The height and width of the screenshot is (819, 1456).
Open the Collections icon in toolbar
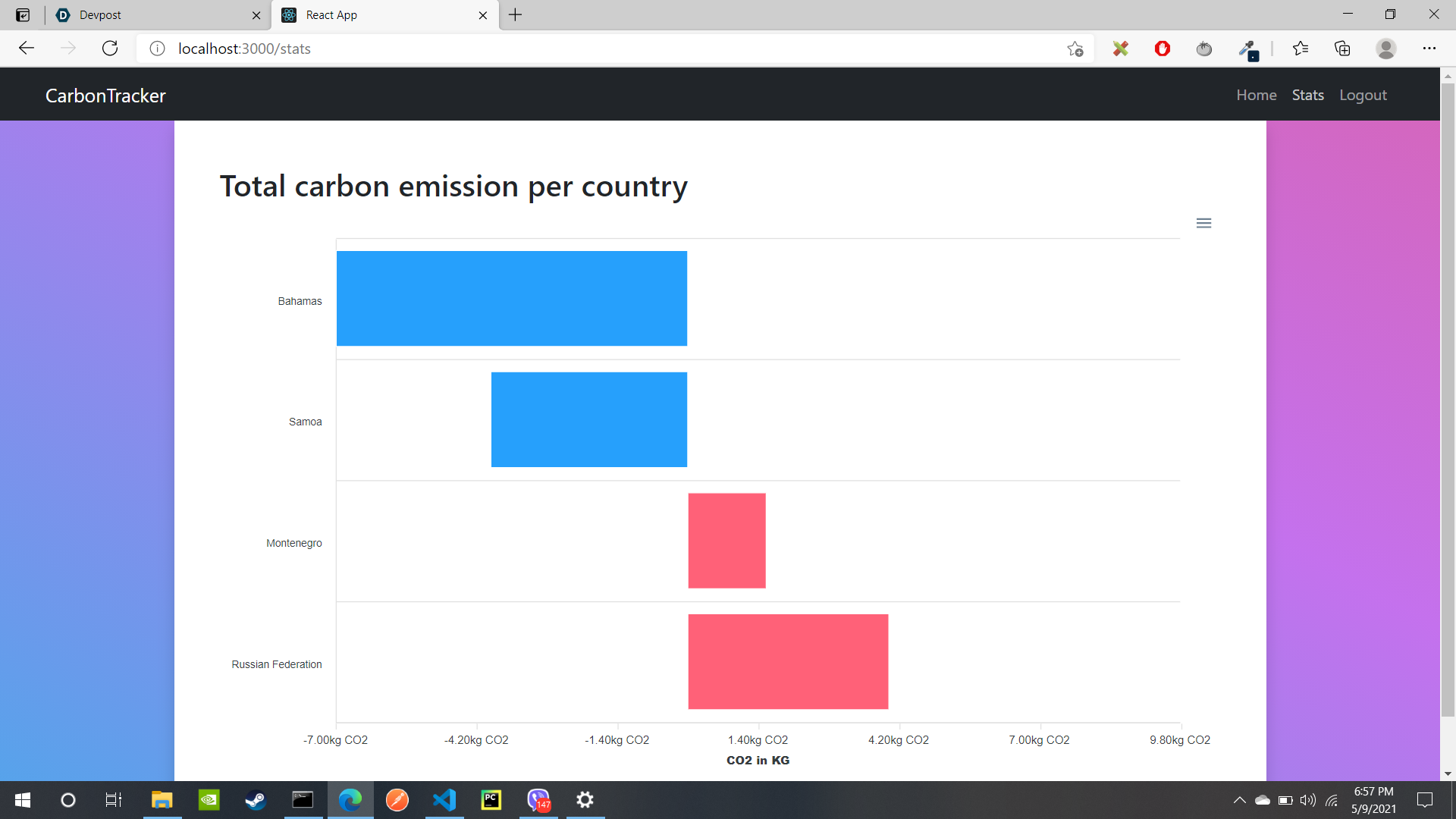click(x=1342, y=49)
